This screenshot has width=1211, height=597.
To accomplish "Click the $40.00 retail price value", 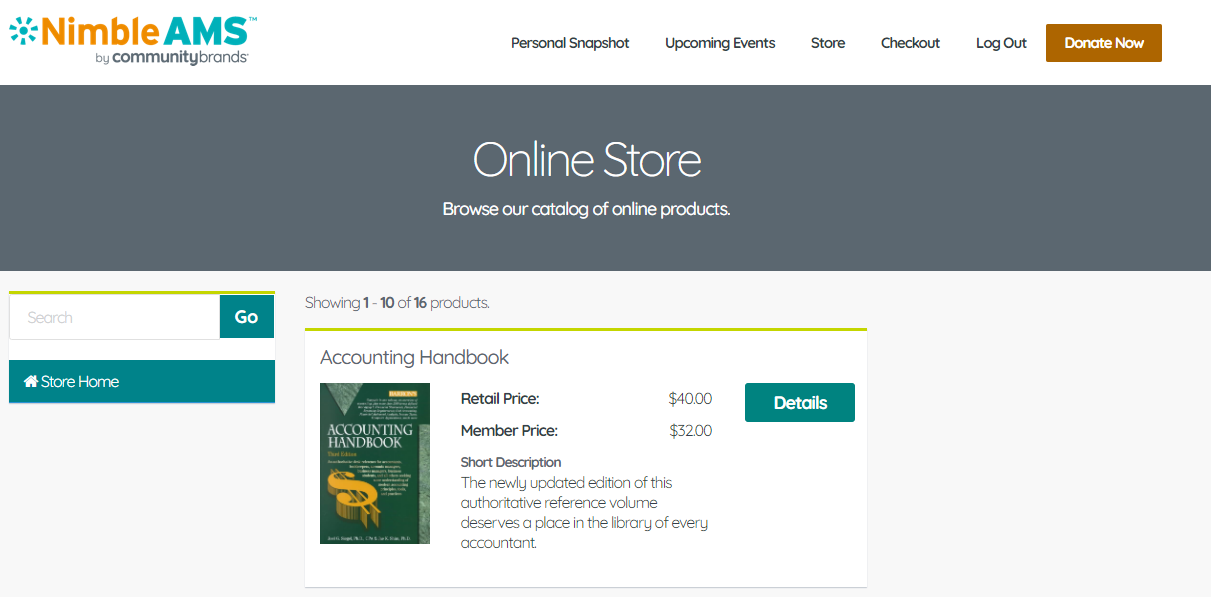I will tap(690, 399).
